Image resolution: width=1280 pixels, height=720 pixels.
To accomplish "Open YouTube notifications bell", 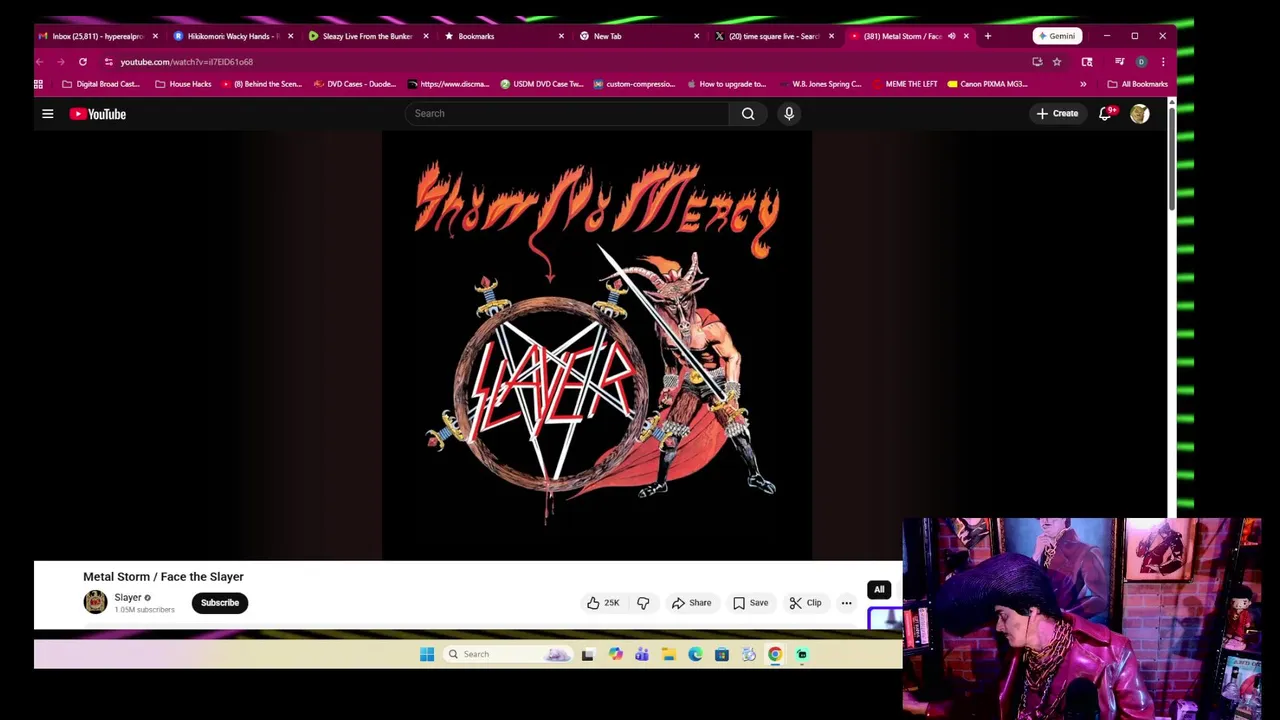I will tap(1105, 114).
